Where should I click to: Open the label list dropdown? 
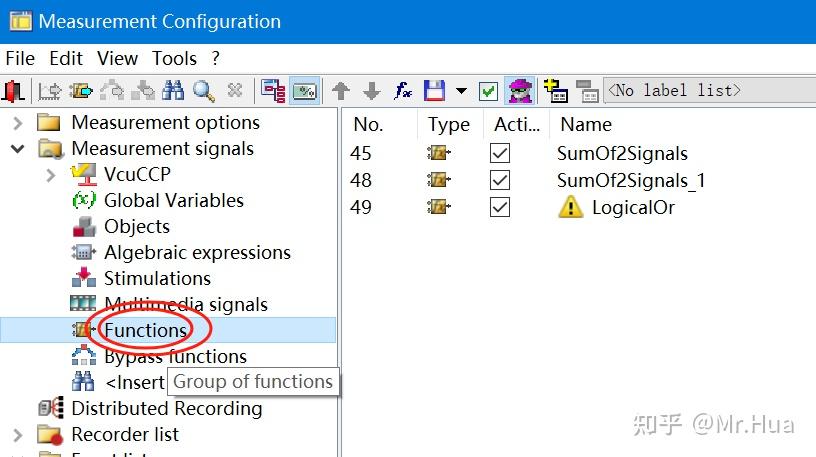[x=710, y=91]
